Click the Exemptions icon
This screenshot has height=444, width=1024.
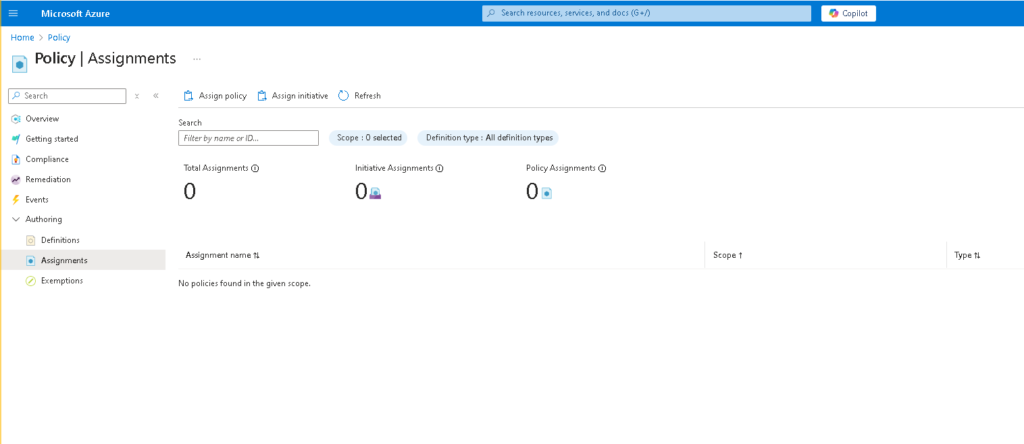[x=29, y=281]
